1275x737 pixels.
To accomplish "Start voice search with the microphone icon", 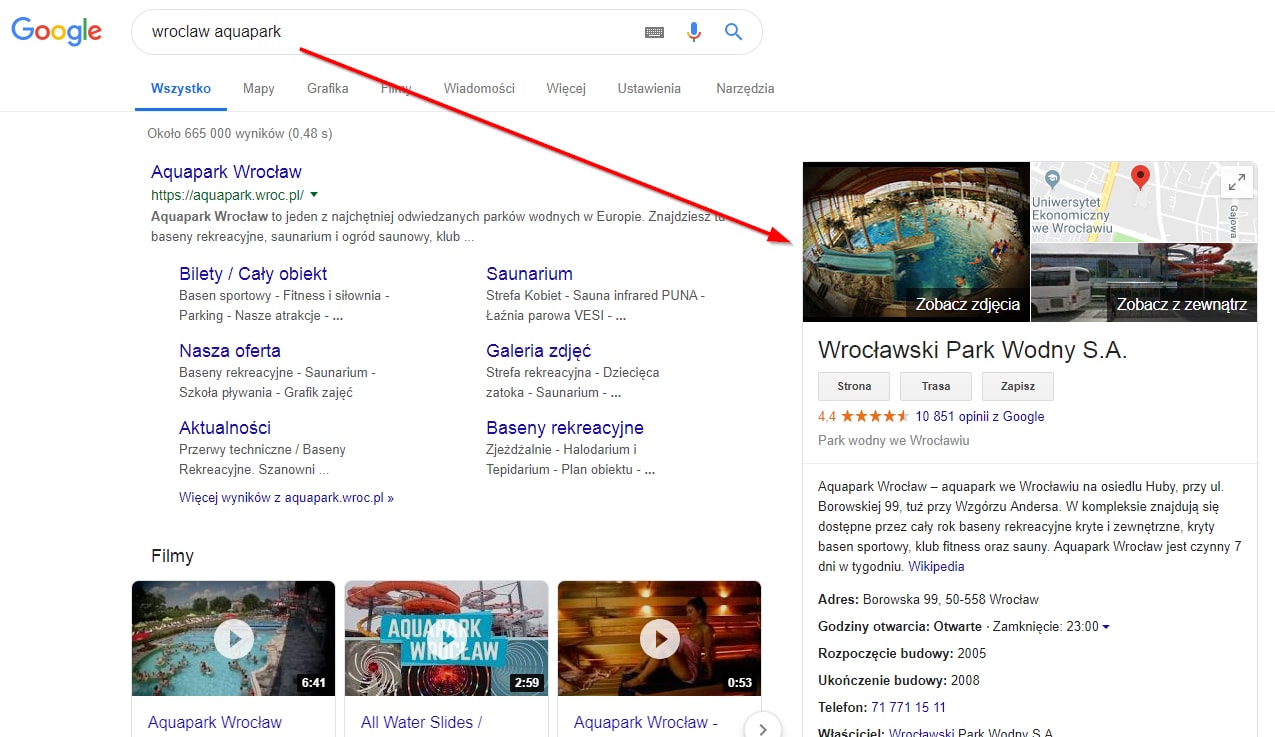I will pyautogui.click(x=694, y=32).
